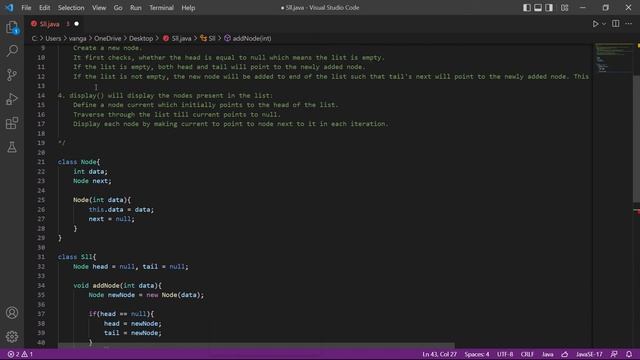The height and width of the screenshot is (360, 640).
Task: Click Java language status thumbs icon
Action: point(565,354)
